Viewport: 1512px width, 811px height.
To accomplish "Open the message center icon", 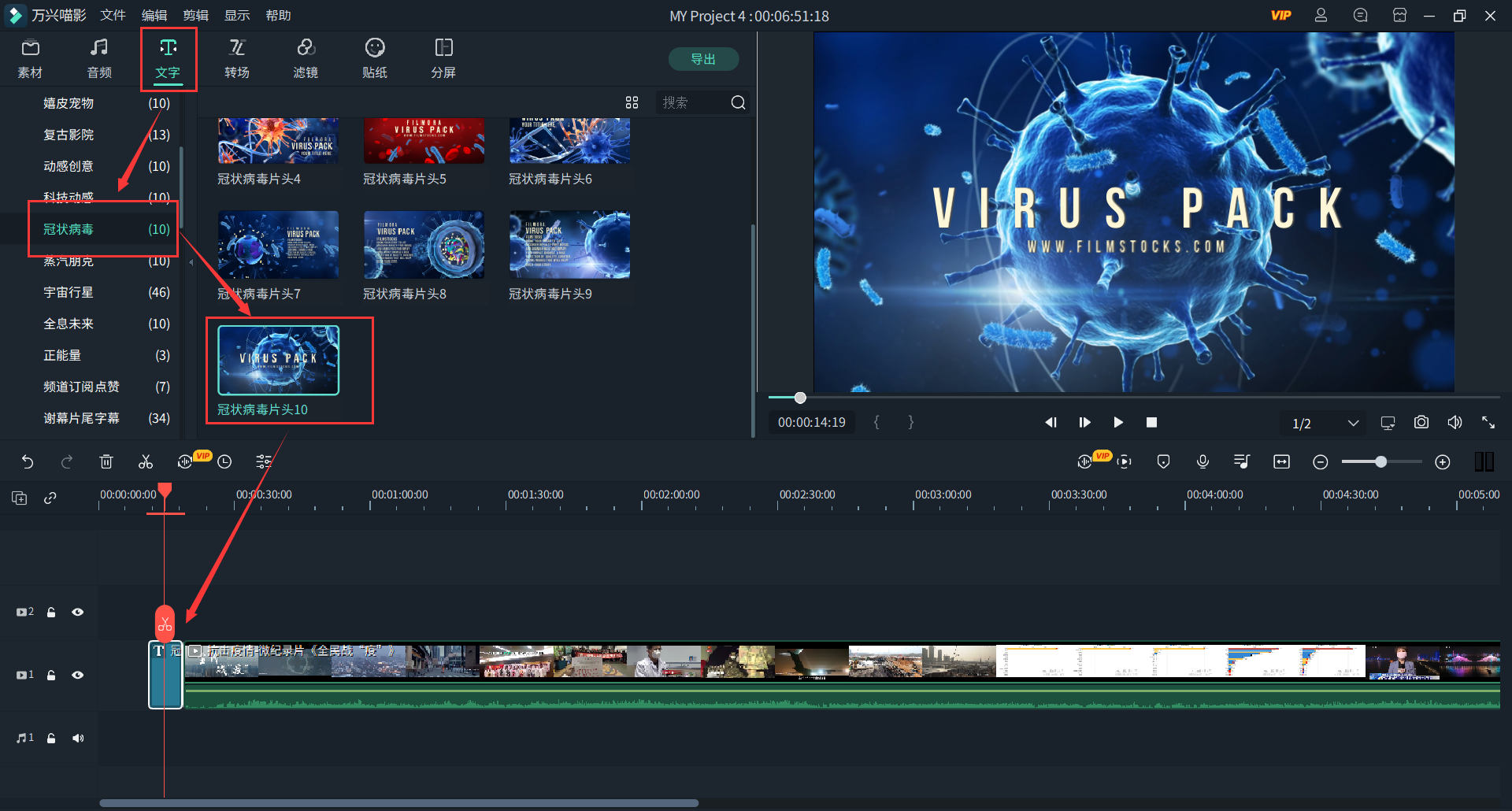I will pos(1360,16).
